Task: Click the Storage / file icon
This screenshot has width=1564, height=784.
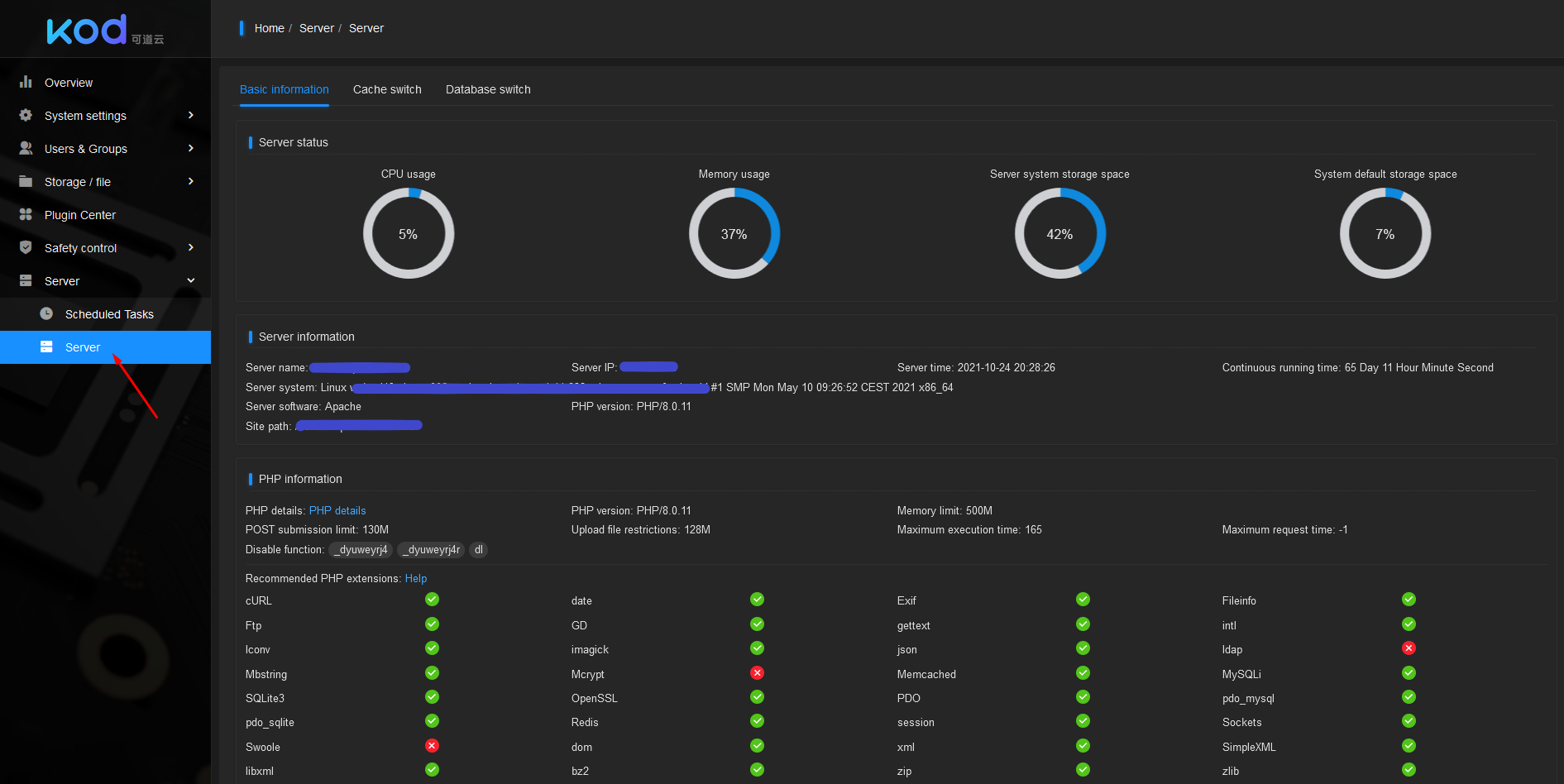Action: (26, 181)
